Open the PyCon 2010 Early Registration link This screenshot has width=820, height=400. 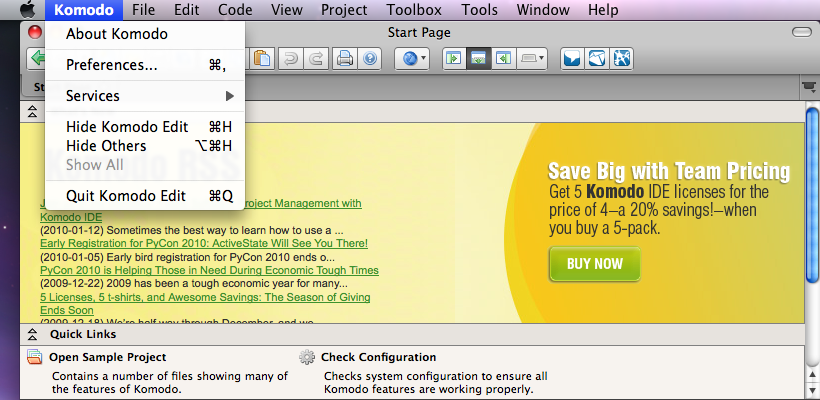204,243
